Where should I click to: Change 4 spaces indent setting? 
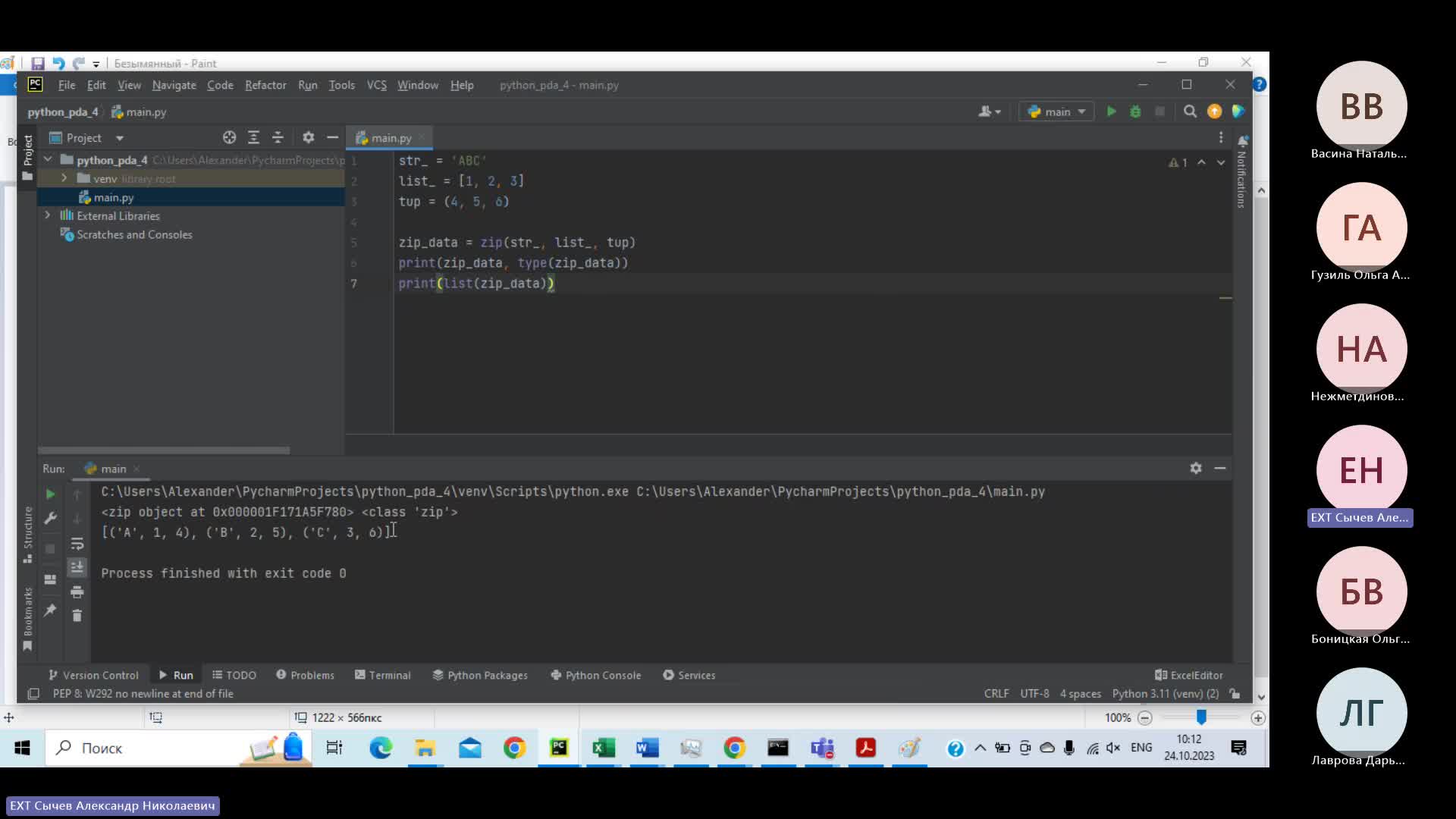pyautogui.click(x=1080, y=693)
